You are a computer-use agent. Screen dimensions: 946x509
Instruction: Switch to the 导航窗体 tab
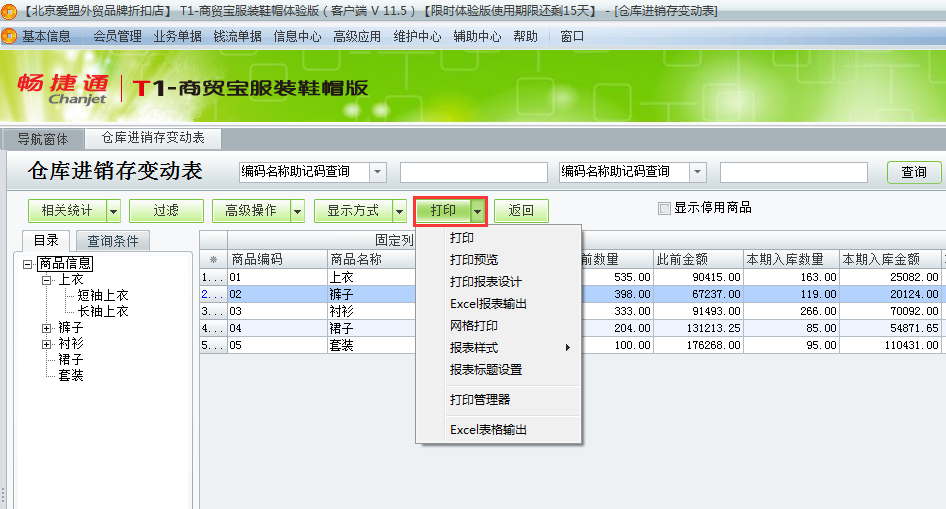point(43,139)
